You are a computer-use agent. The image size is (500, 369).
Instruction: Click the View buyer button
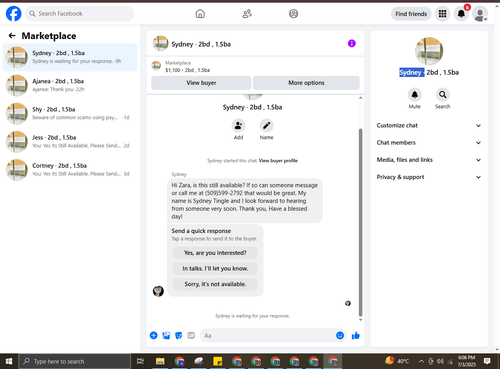point(201,83)
